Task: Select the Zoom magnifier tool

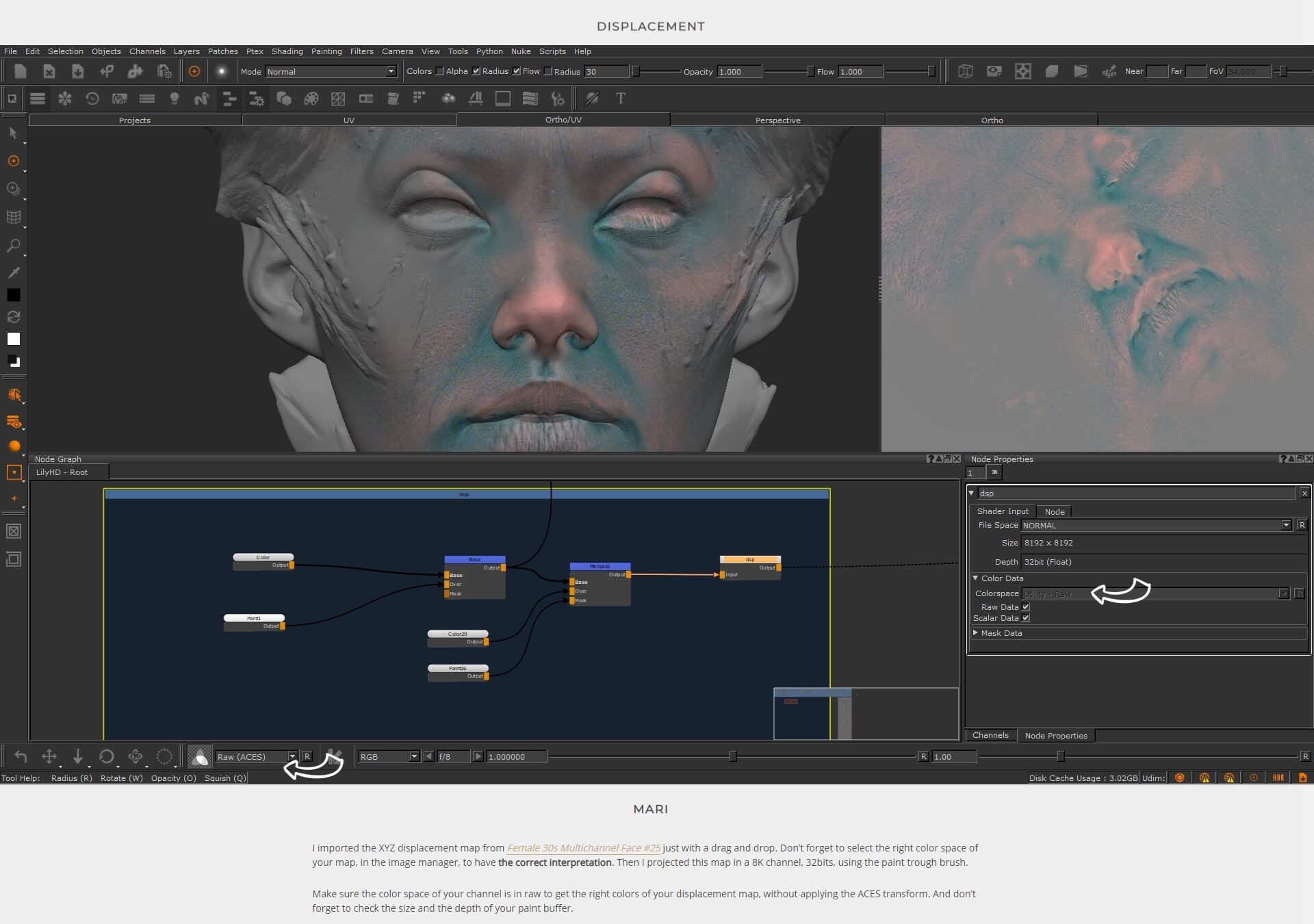Action: click(13, 246)
